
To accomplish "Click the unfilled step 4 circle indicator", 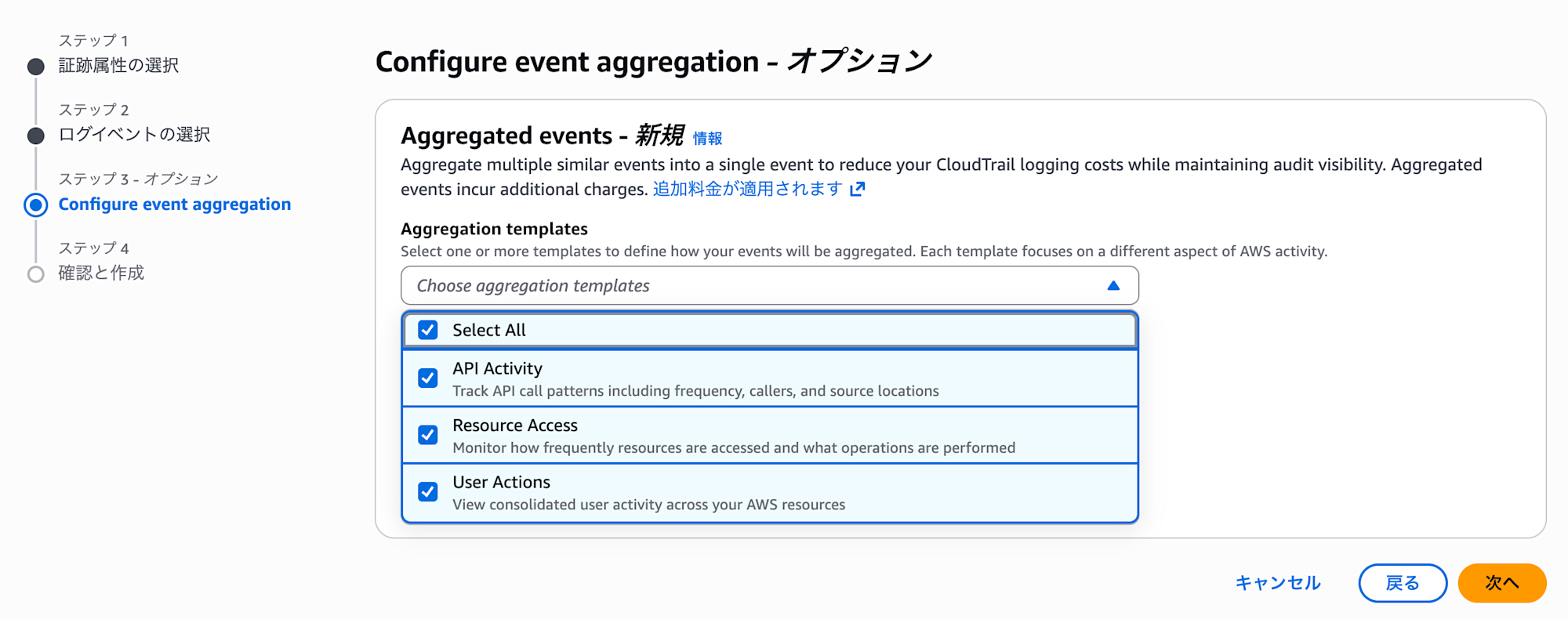I will 34,273.
